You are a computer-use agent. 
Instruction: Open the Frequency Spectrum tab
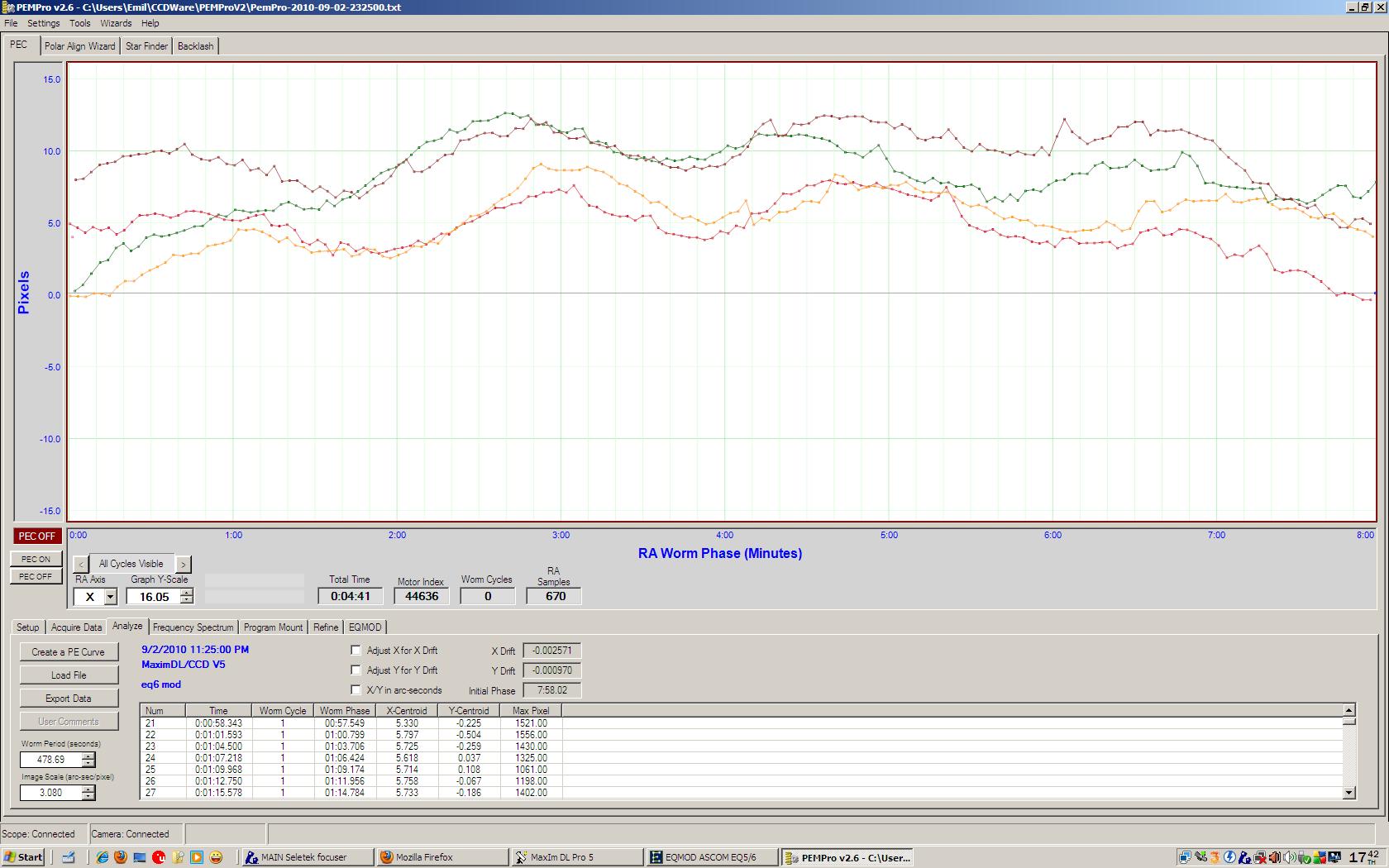(193, 627)
